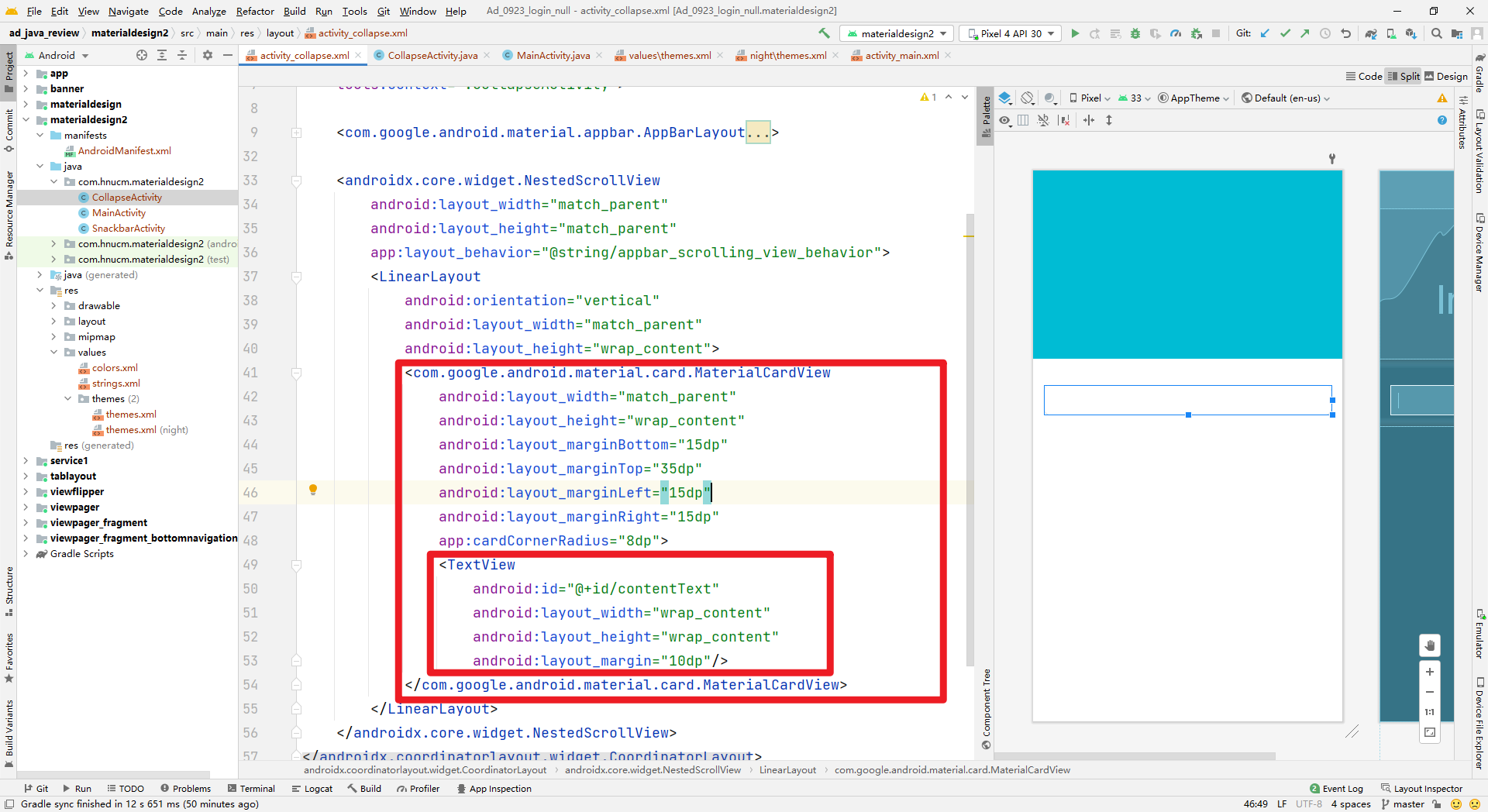Click Git push green arrow
1488x812 pixels.
click(1305, 33)
